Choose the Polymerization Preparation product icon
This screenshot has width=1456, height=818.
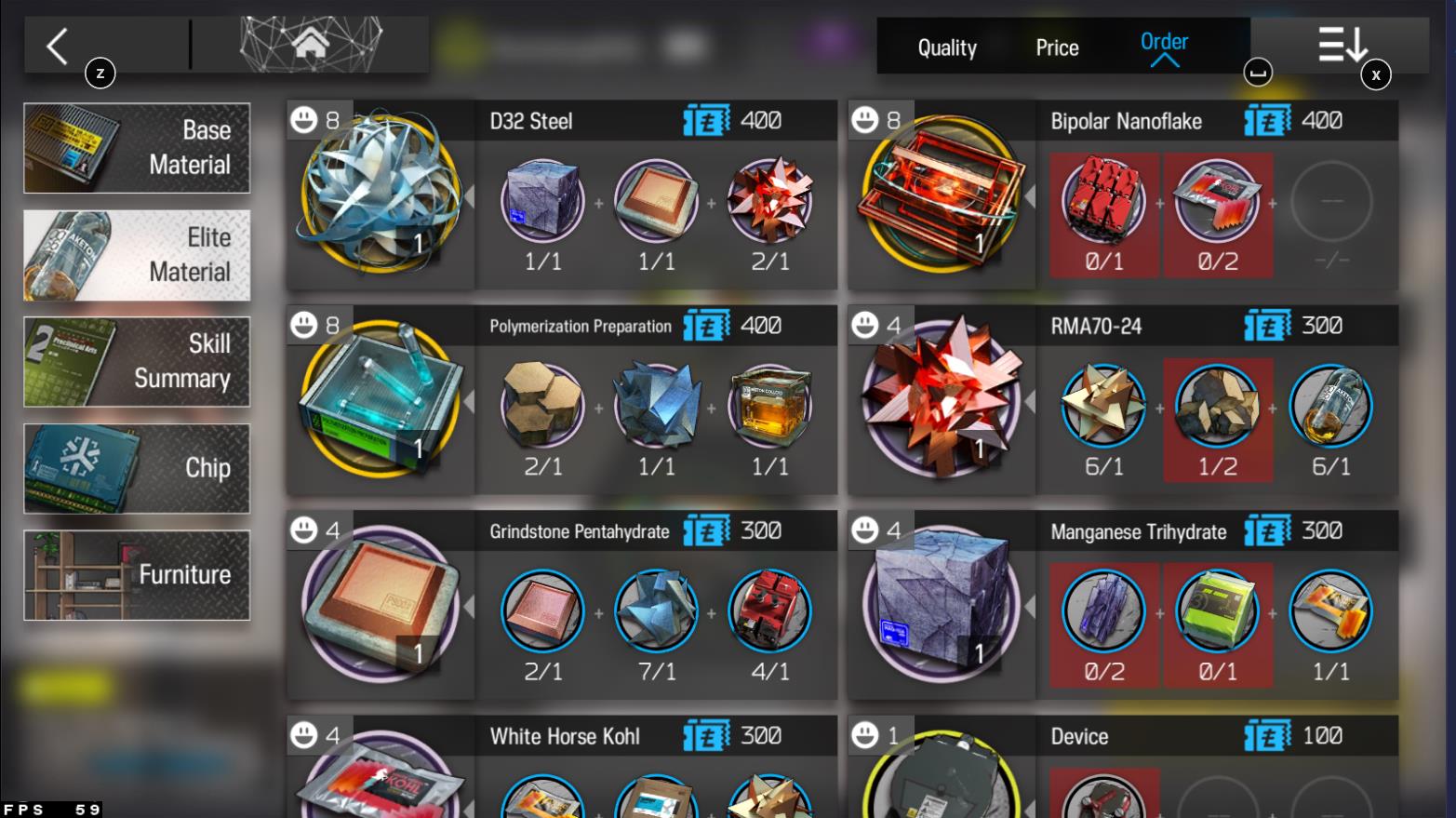click(x=381, y=398)
